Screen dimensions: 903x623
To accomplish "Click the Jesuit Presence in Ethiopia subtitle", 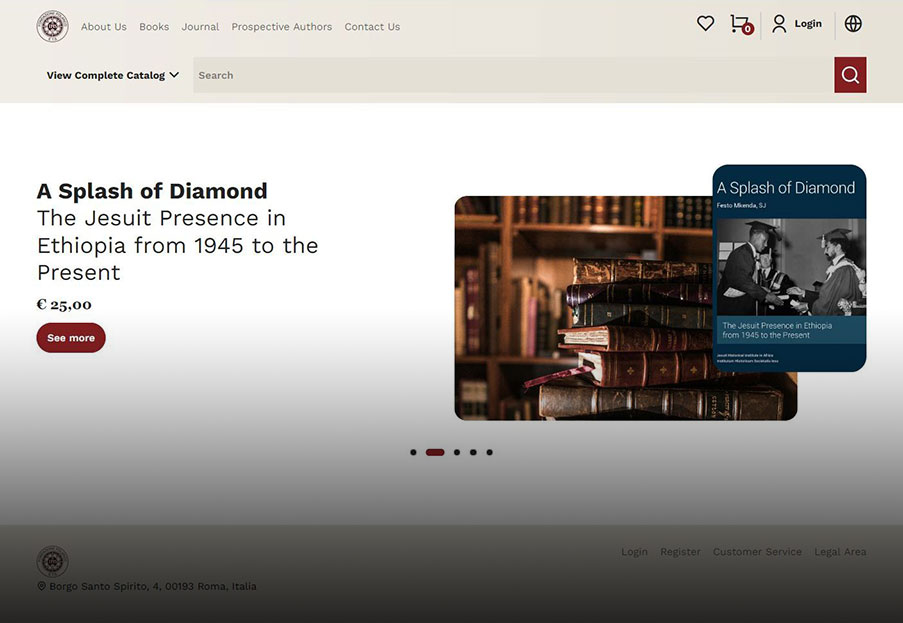I will click(x=177, y=245).
